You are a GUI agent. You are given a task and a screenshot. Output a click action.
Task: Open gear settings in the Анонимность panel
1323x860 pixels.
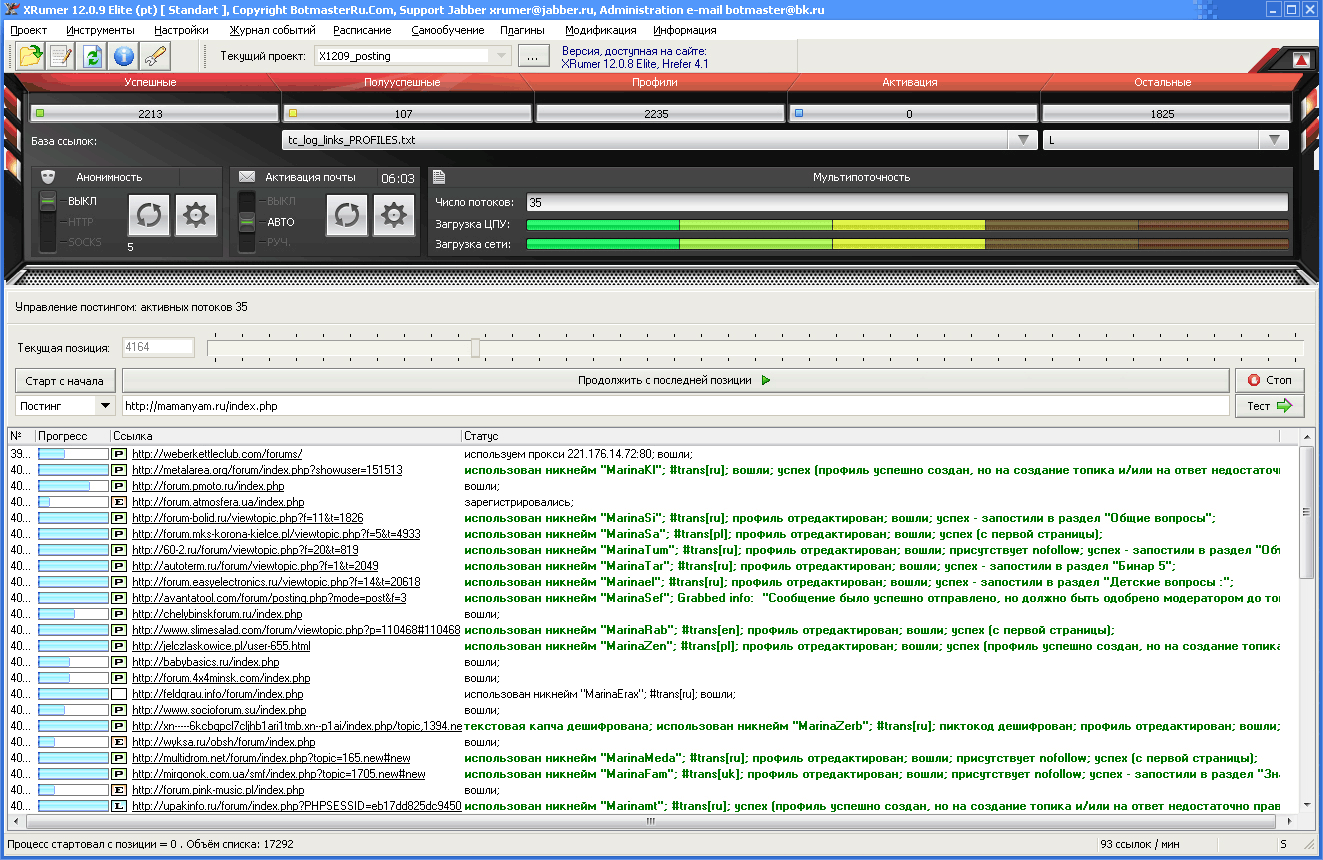196,215
